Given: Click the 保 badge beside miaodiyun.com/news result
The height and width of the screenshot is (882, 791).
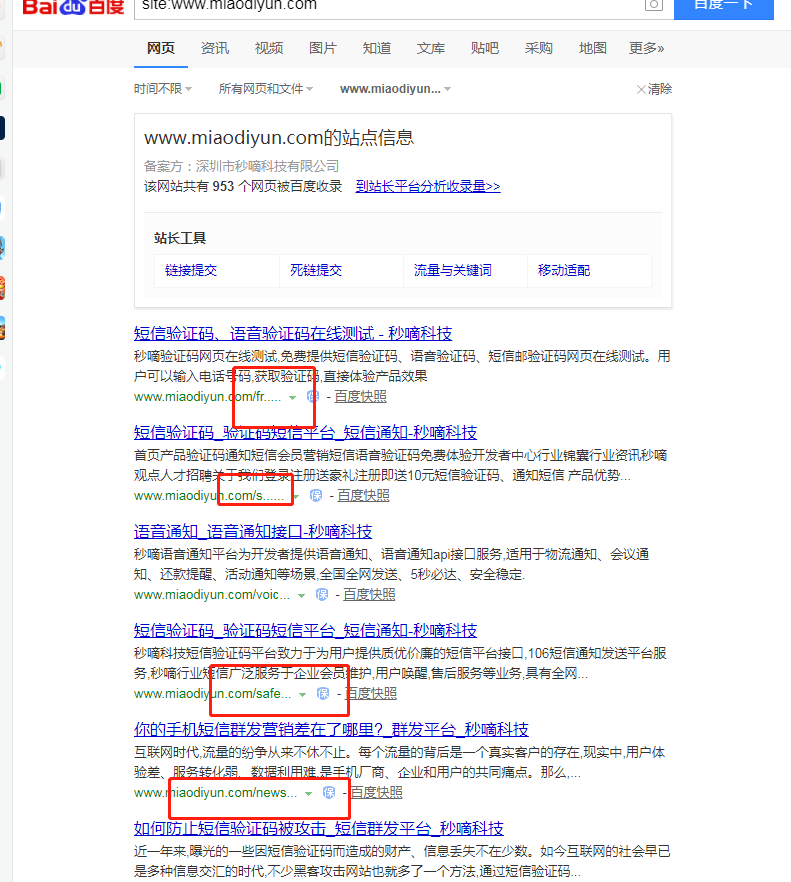Looking at the screenshot, I should 329,792.
